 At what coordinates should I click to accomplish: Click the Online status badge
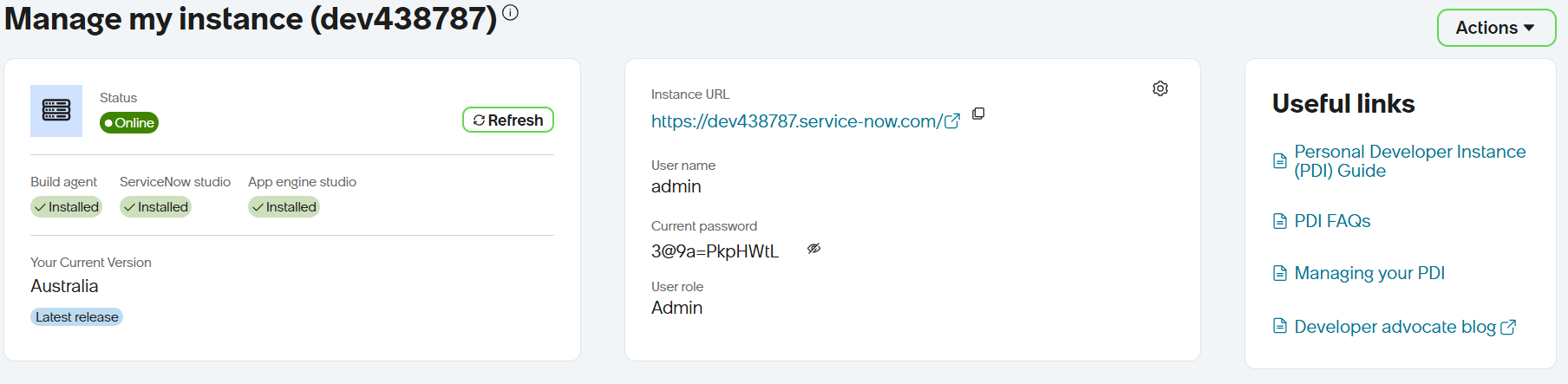pyautogui.click(x=129, y=123)
